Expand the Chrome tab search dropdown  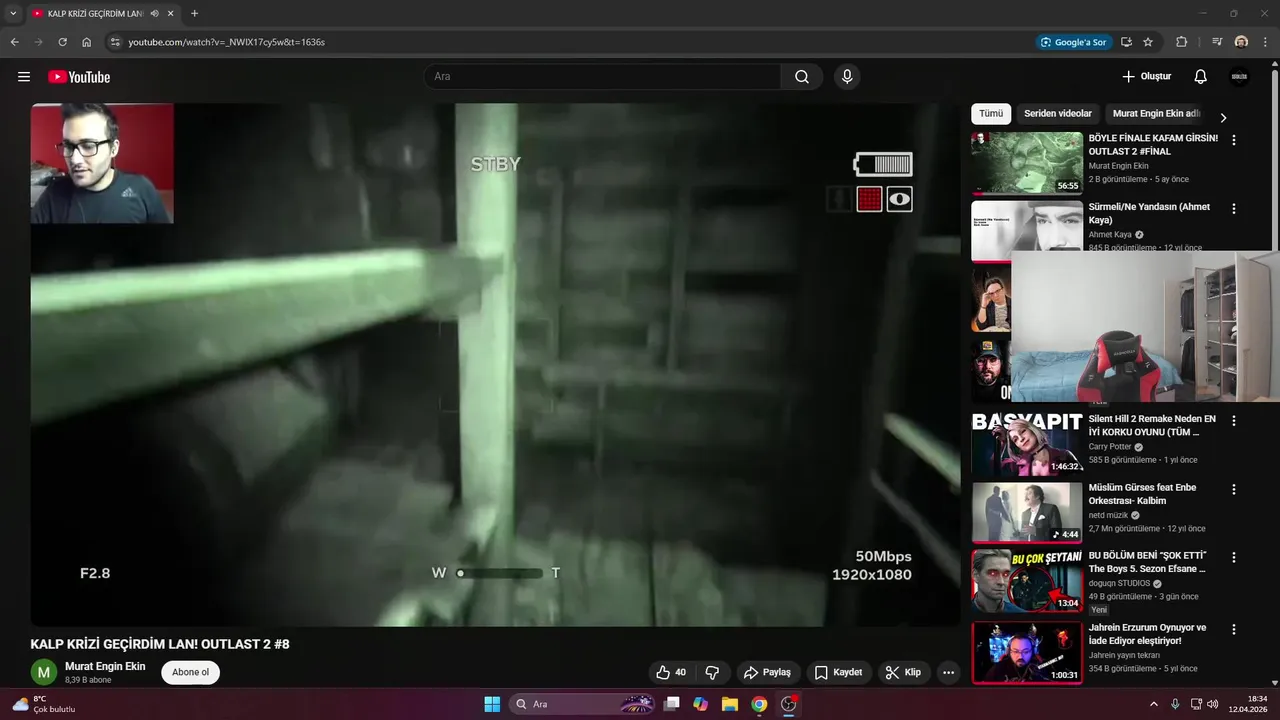coord(13,13)
